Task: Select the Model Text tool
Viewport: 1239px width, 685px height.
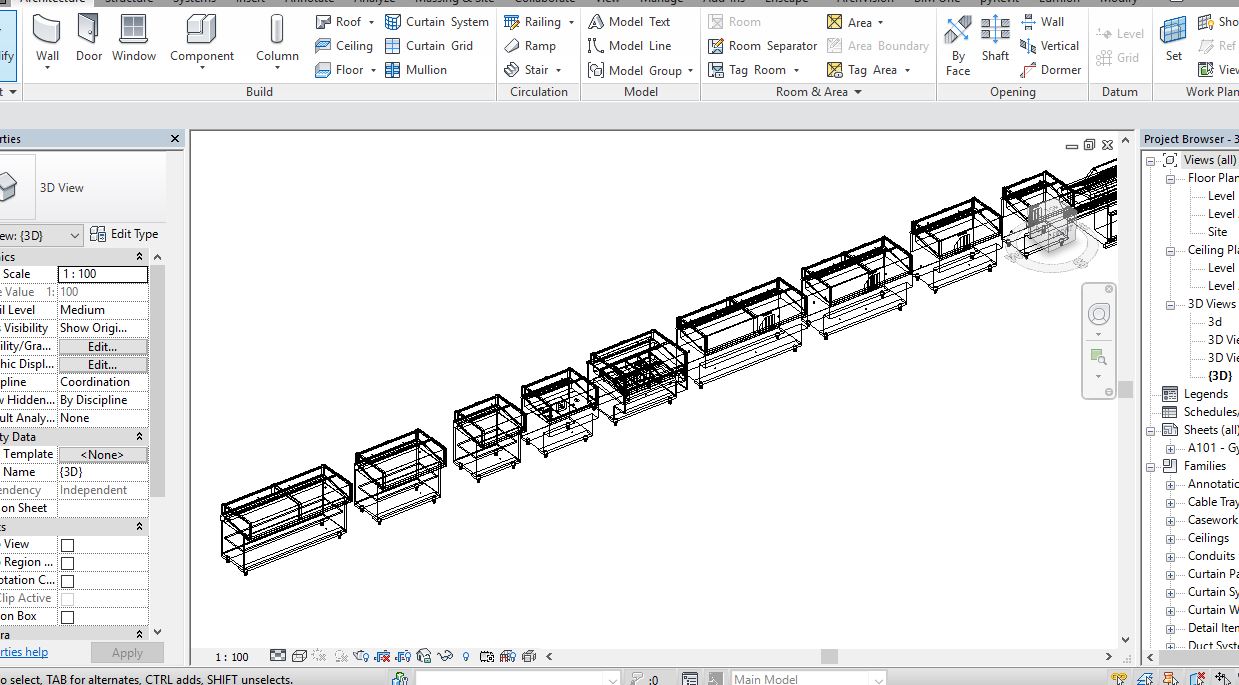Action: click(629, 22)
